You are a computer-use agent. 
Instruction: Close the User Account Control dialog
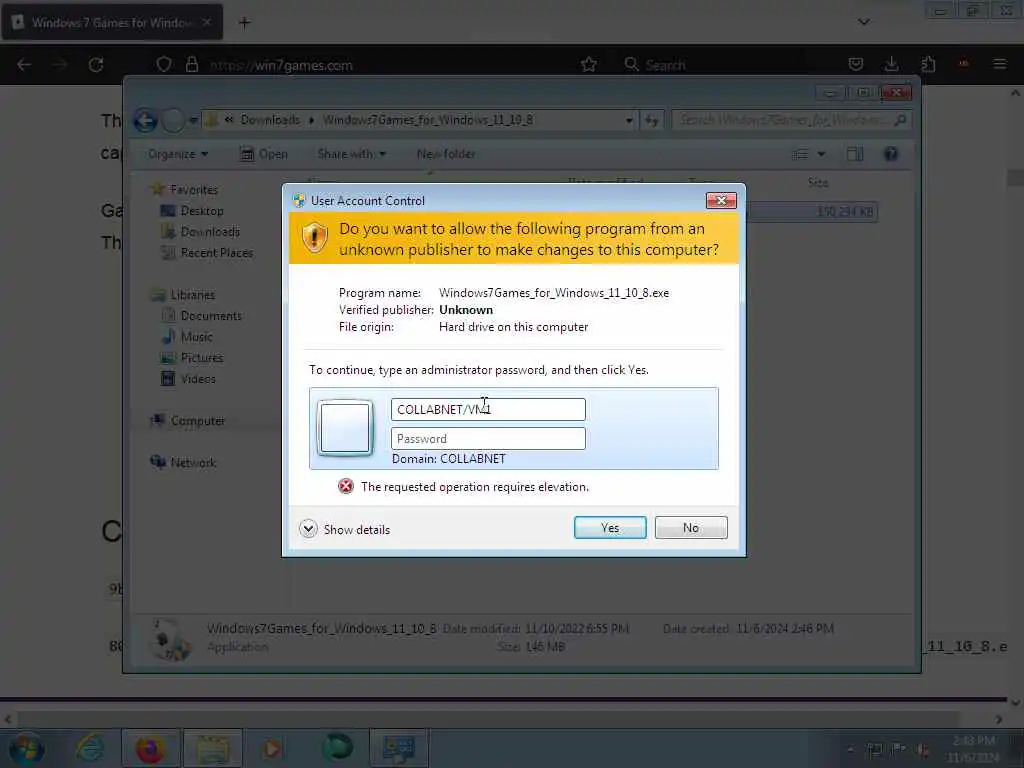point(721,200)
